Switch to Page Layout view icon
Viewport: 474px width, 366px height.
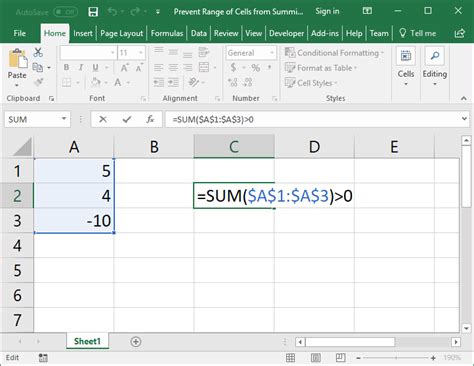pos(315,358)
